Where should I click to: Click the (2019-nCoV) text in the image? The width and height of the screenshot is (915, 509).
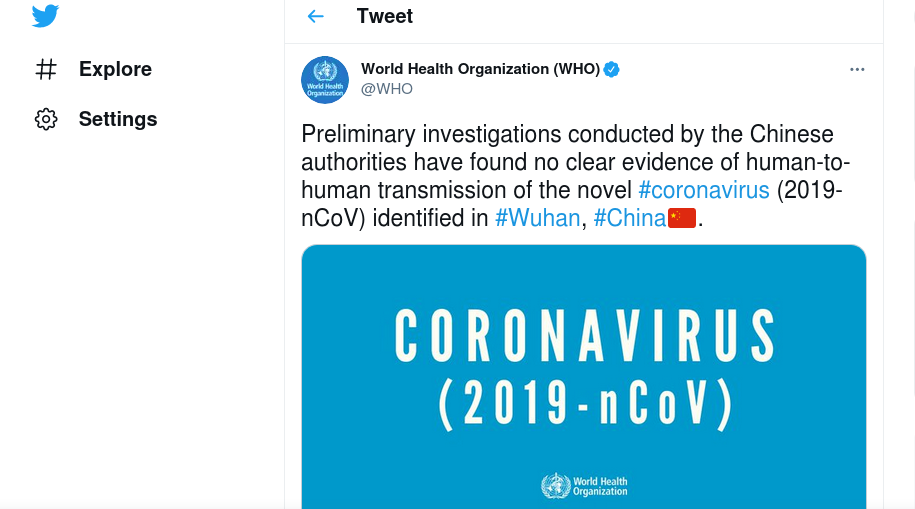586,405
